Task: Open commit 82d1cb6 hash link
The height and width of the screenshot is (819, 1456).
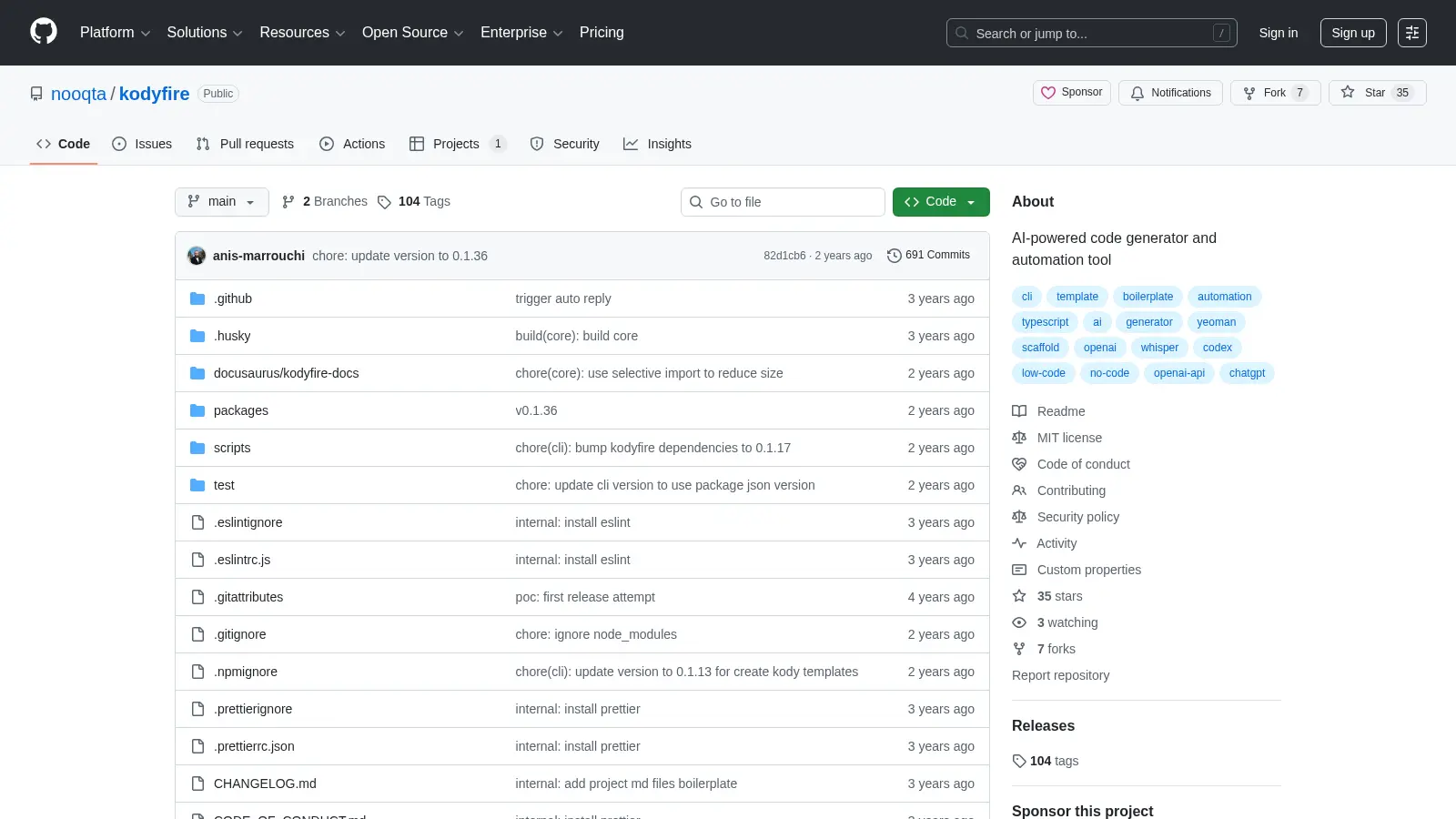Action: (x=784, y=256)
